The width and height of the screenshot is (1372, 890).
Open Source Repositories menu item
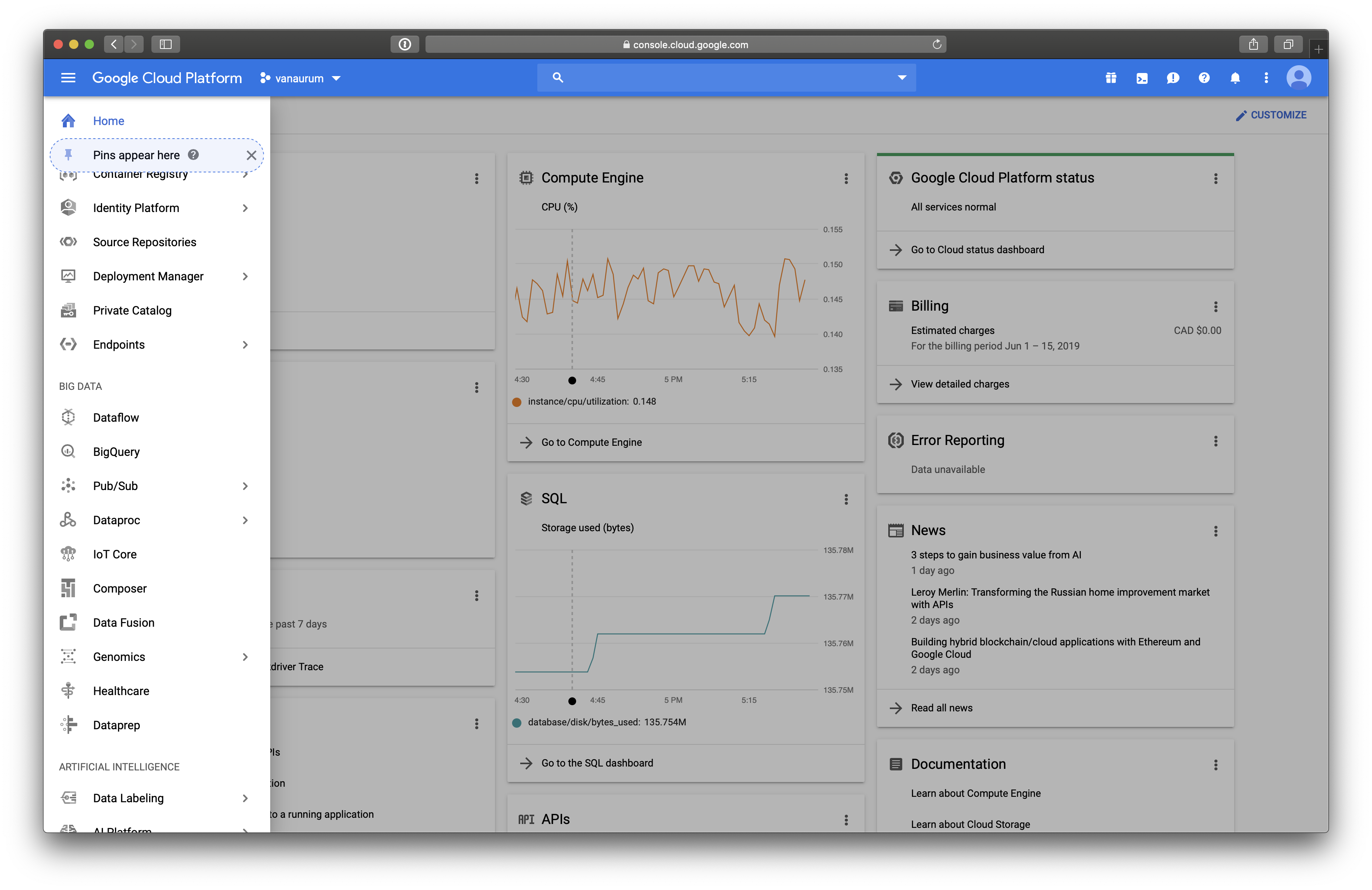157,242
